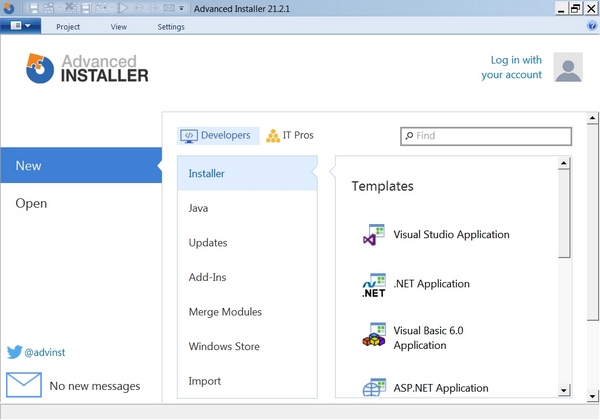Viewport: 600px width, 420px height.
Task: Click the templates list scrollbar thumb
Action: click(x=563, y=214)
